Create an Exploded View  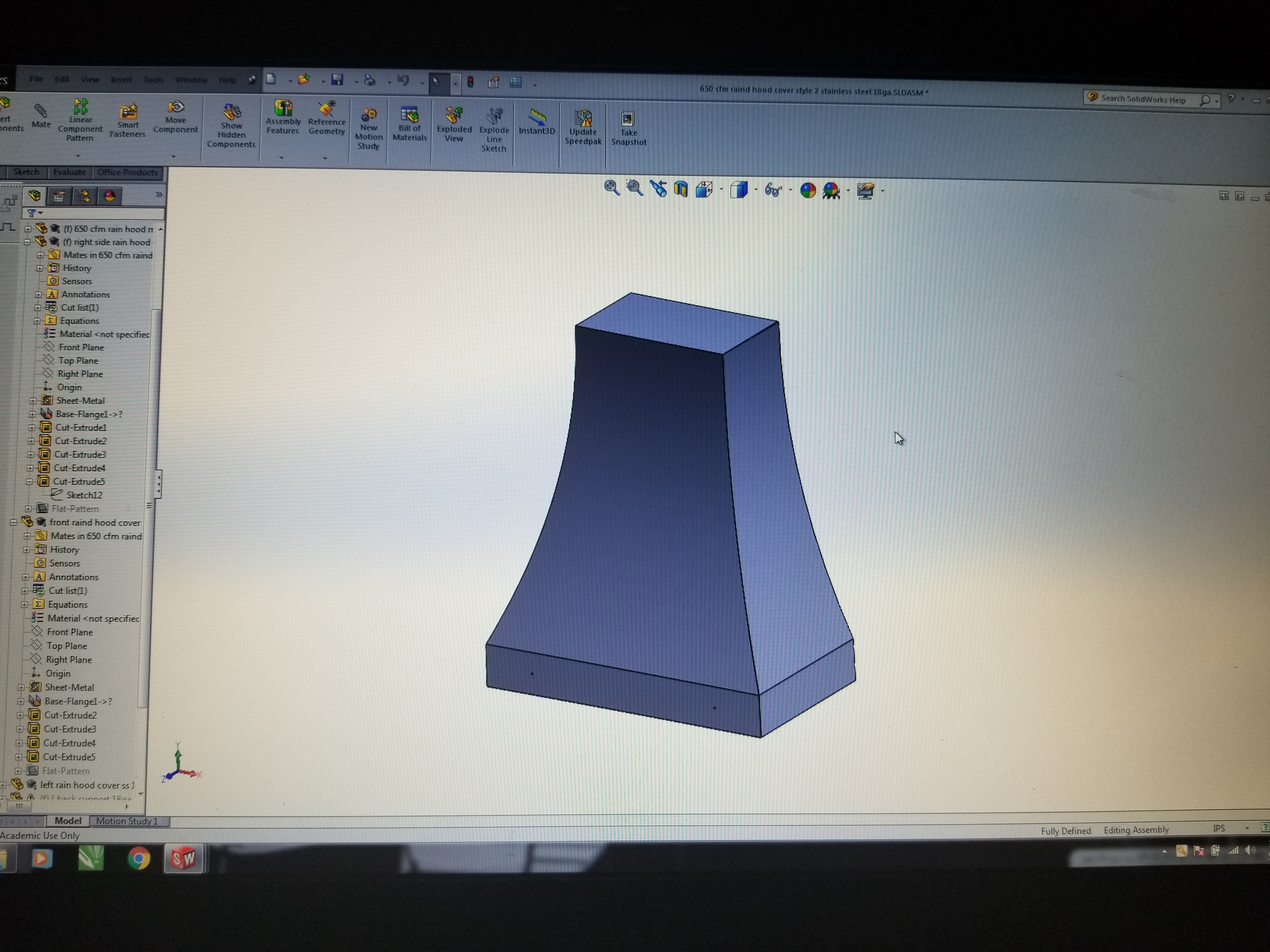[x=454, y=125]
